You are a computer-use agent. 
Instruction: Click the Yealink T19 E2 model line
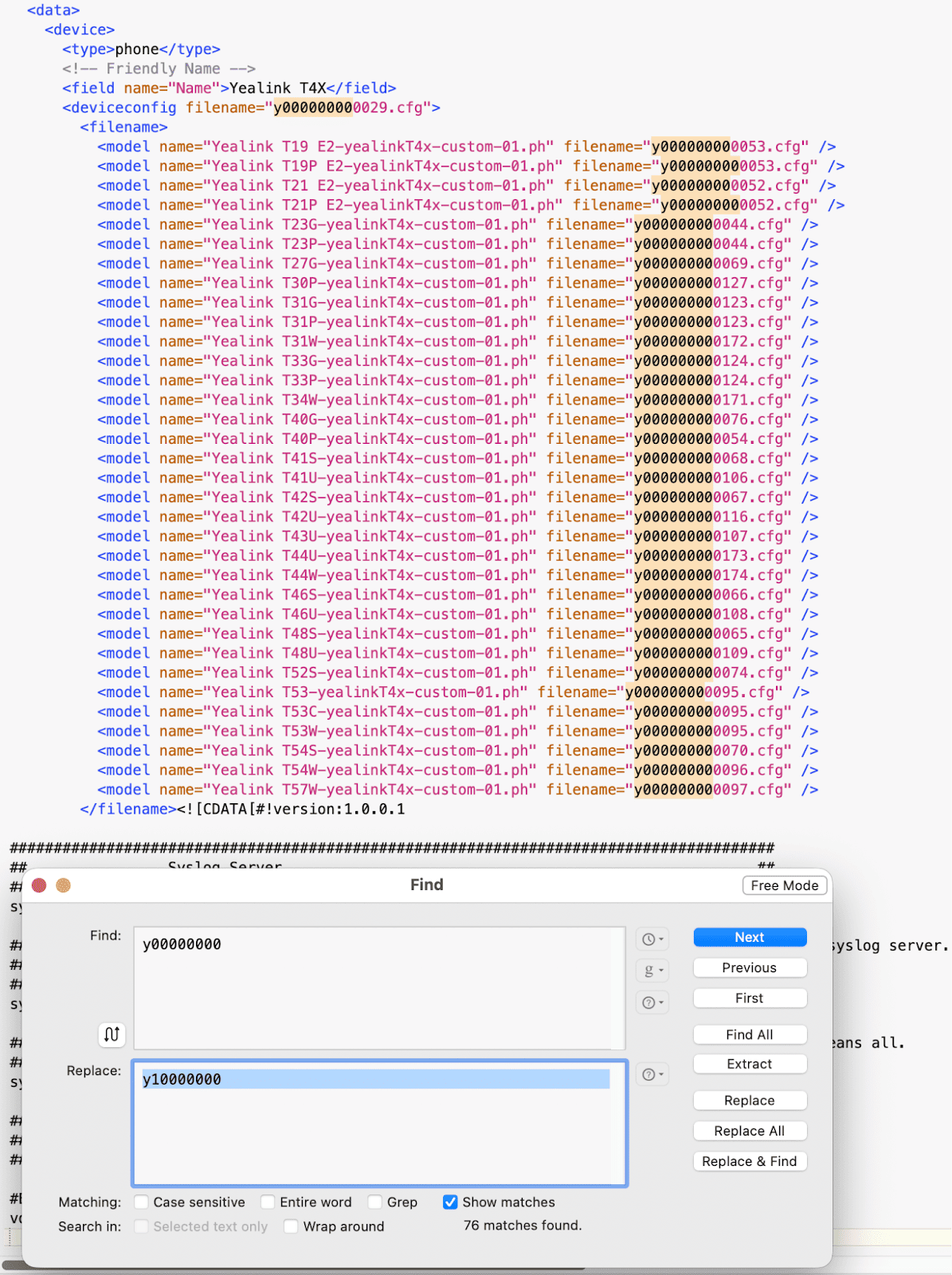(x=467, y=147)
